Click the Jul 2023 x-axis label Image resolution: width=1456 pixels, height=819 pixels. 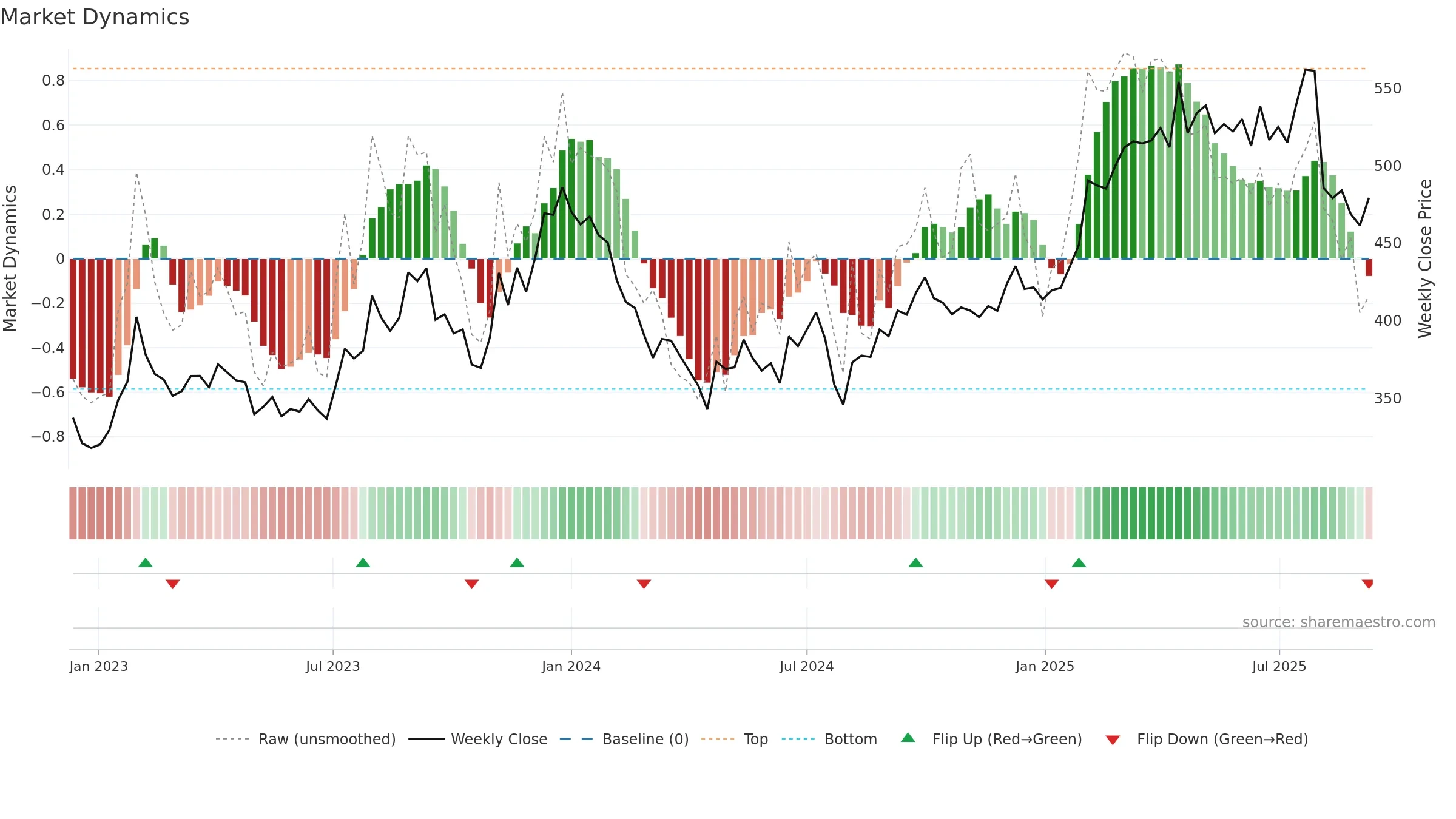click(x=333, y=666)
